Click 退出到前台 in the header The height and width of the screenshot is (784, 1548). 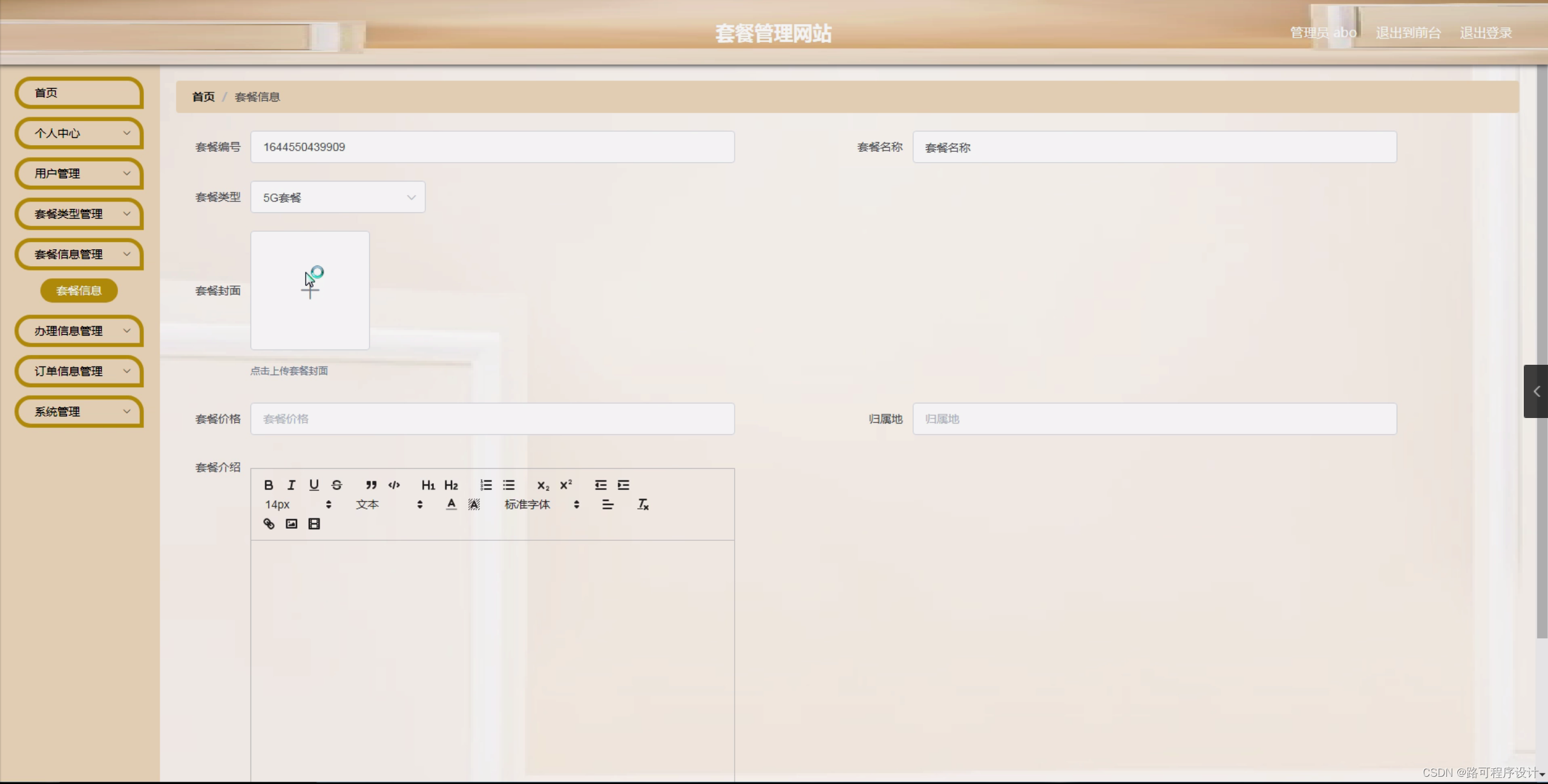(x=1408, y=33)
